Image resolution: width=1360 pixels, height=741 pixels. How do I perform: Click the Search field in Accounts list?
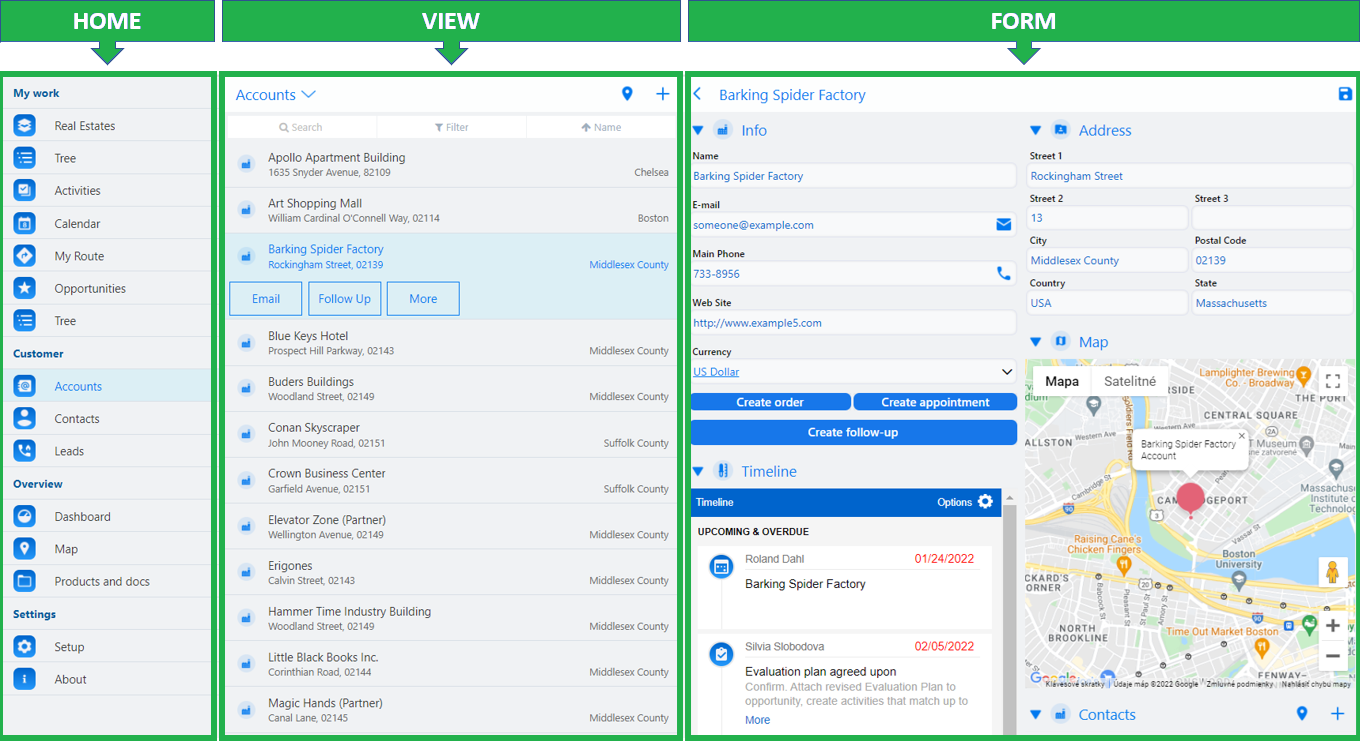(x=301, y=127)
